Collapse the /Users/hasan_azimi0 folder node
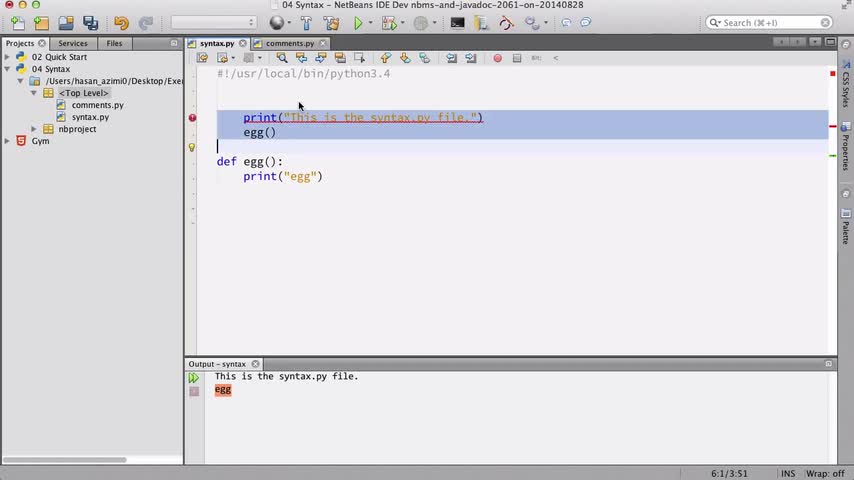854x480 pixels. [x=20, y=81]
